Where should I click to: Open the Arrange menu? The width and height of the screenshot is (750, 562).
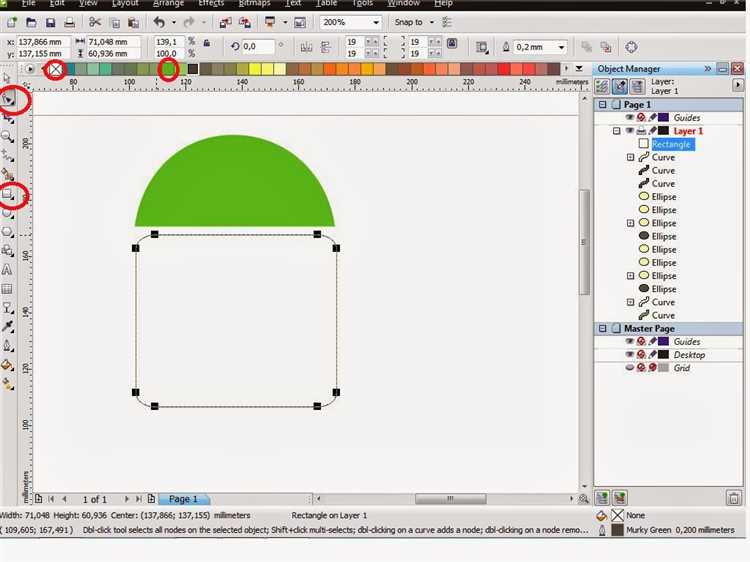(168, 3)
